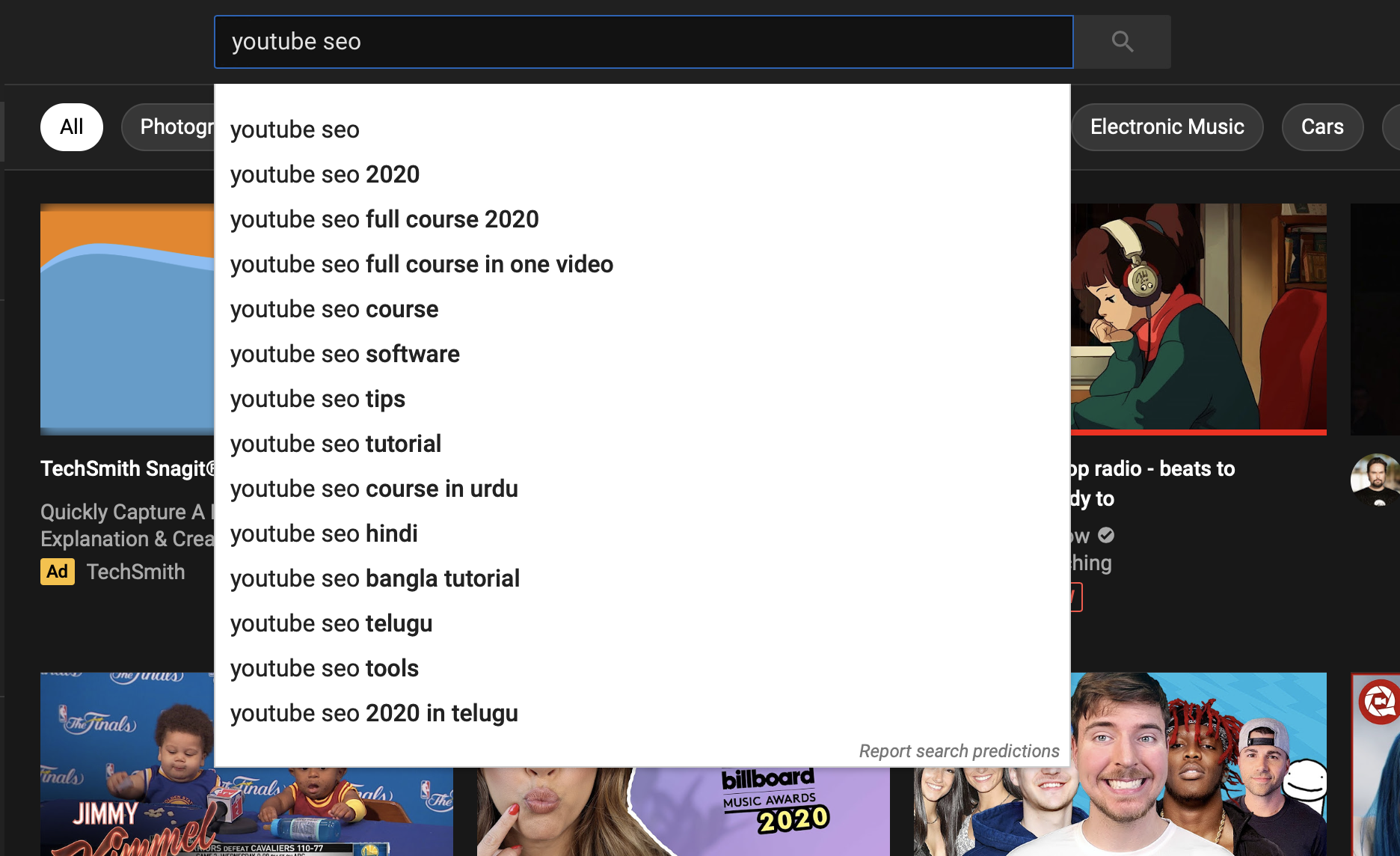Choose suggestion 'youtube seo course'
Screen dimensions: 1400x856
(642, 309)
